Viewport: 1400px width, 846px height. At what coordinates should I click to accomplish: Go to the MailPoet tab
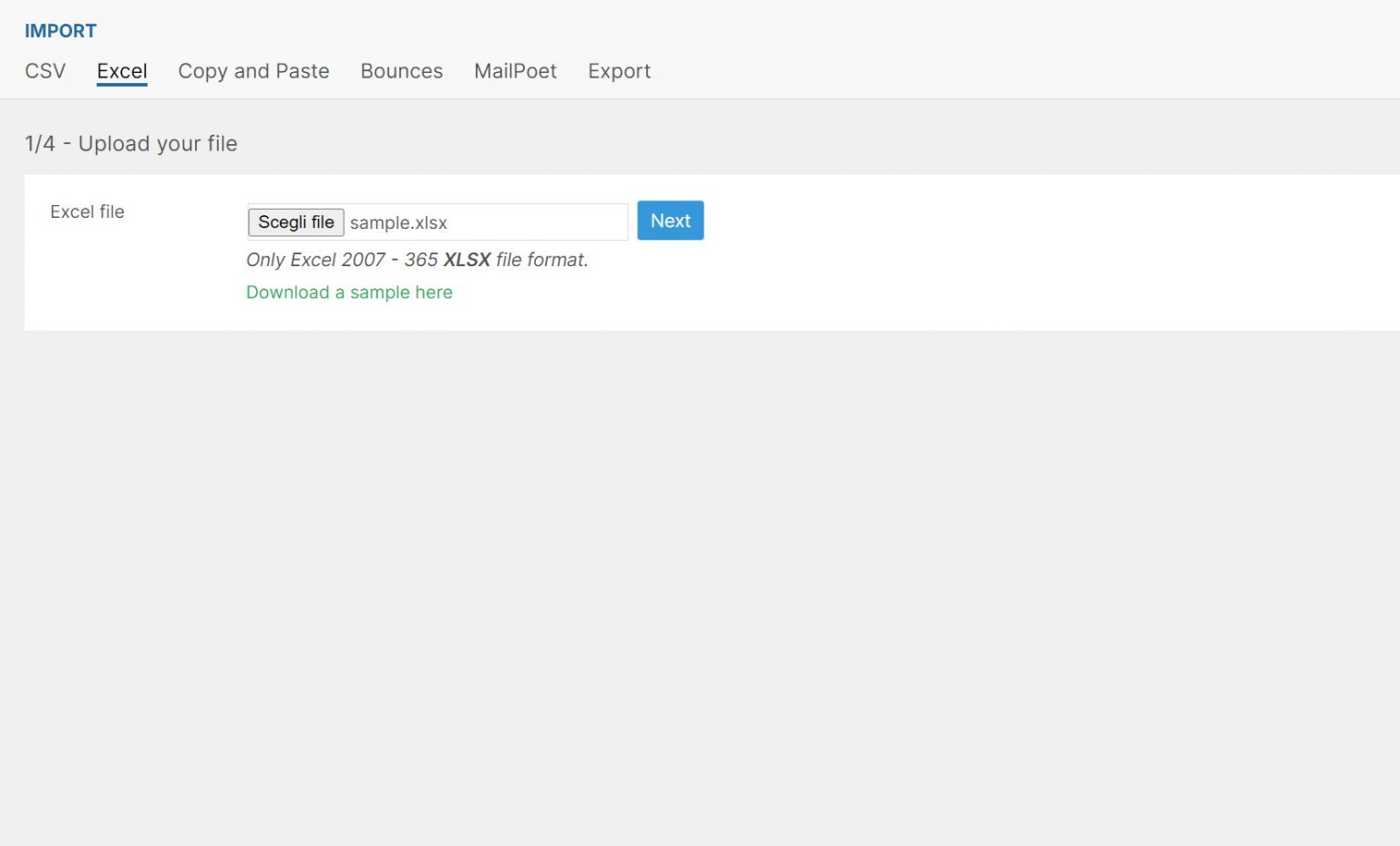tap(515, 71)
